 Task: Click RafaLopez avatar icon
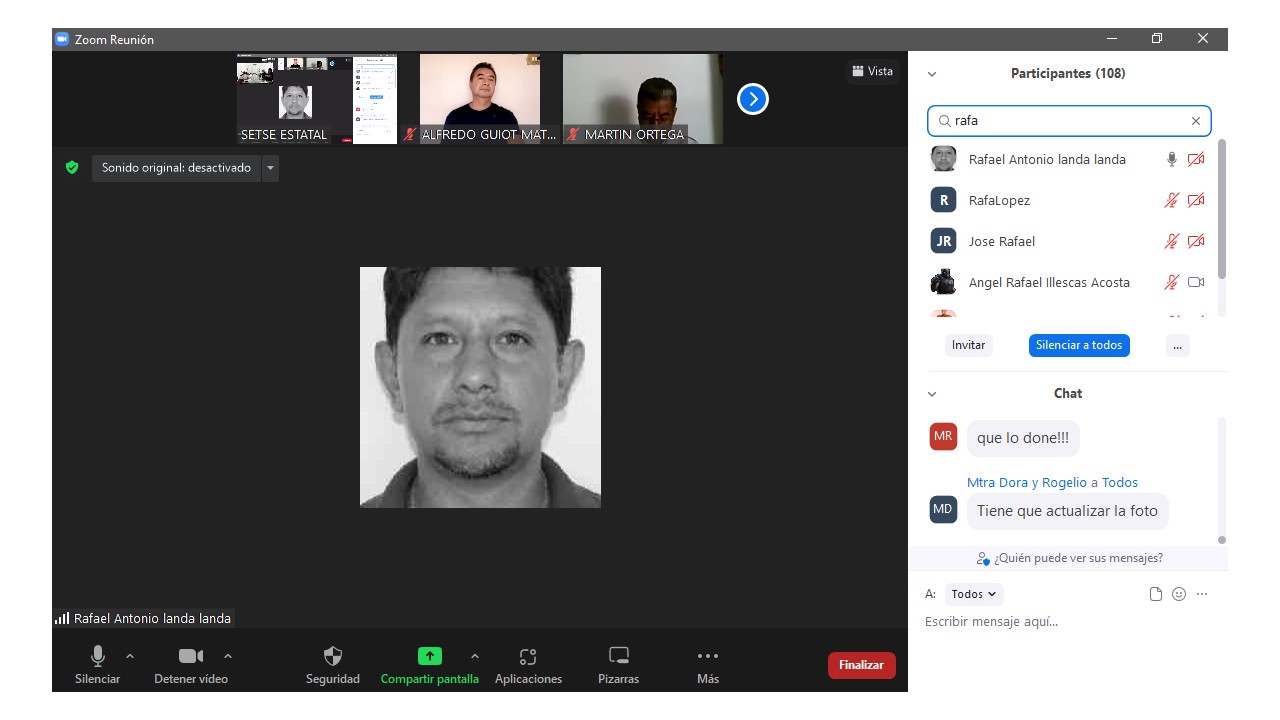coord(943,200)
